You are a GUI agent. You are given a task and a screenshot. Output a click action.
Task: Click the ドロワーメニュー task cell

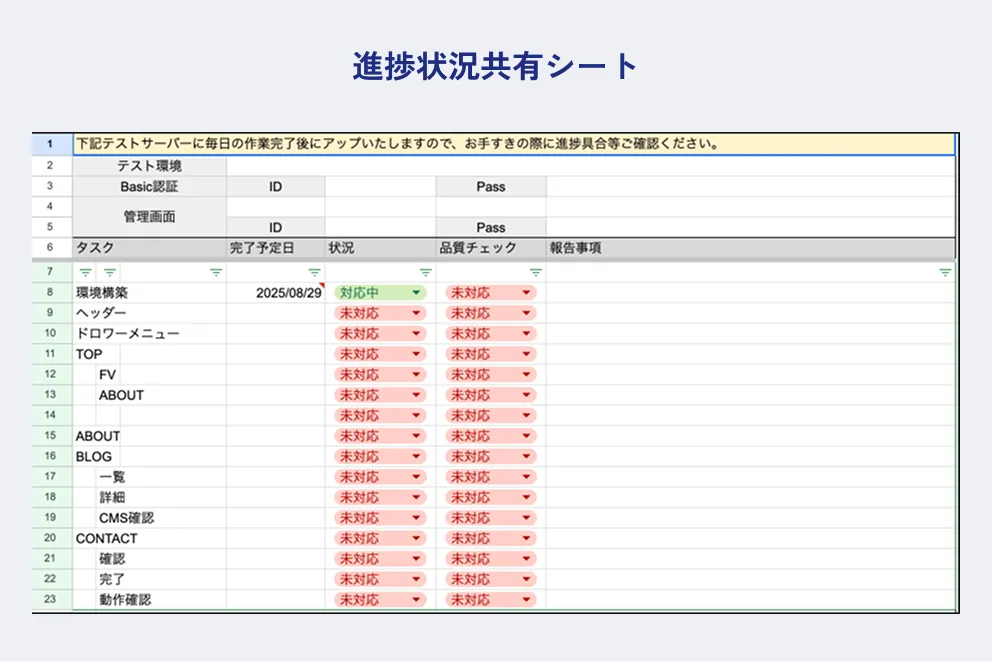[x=150, y=334]
